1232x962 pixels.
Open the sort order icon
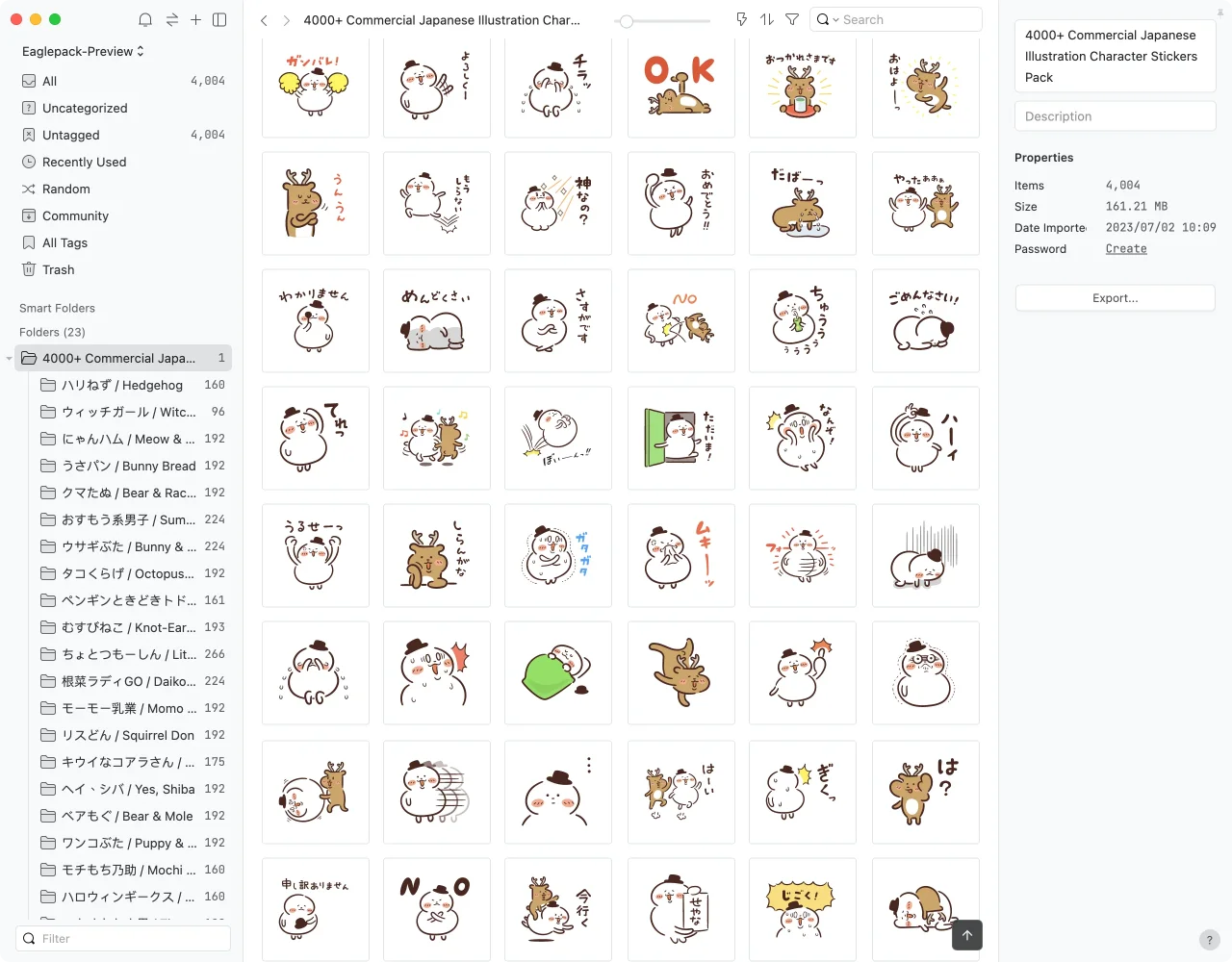click(766, 19)
